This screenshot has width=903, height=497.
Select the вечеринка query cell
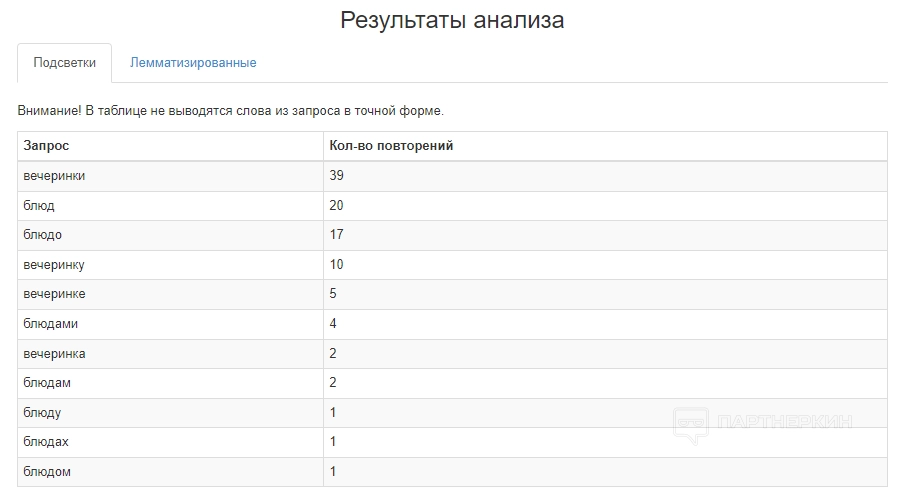[x=54, y=353]
